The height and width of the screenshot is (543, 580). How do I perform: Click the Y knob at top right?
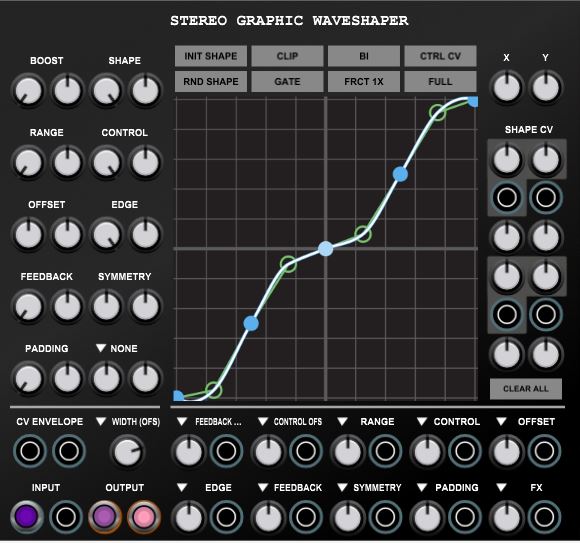(546, 88)
